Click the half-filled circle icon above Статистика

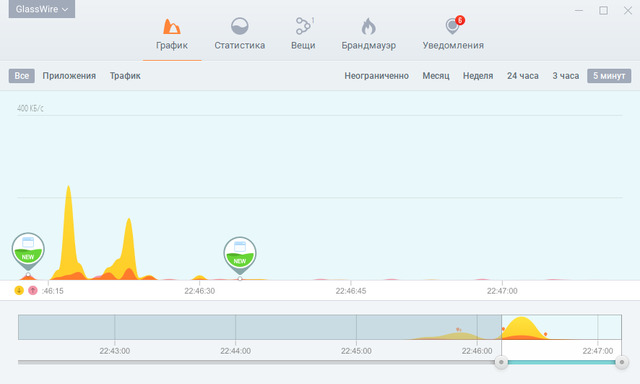[240, 26]
